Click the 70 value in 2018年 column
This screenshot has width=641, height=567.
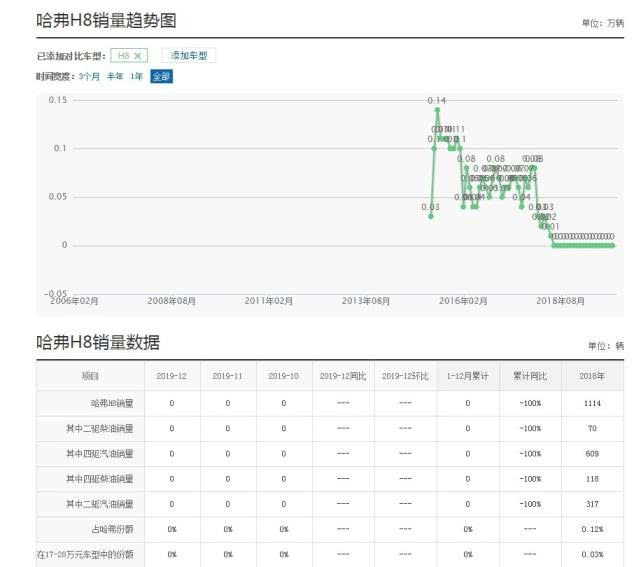592,428
